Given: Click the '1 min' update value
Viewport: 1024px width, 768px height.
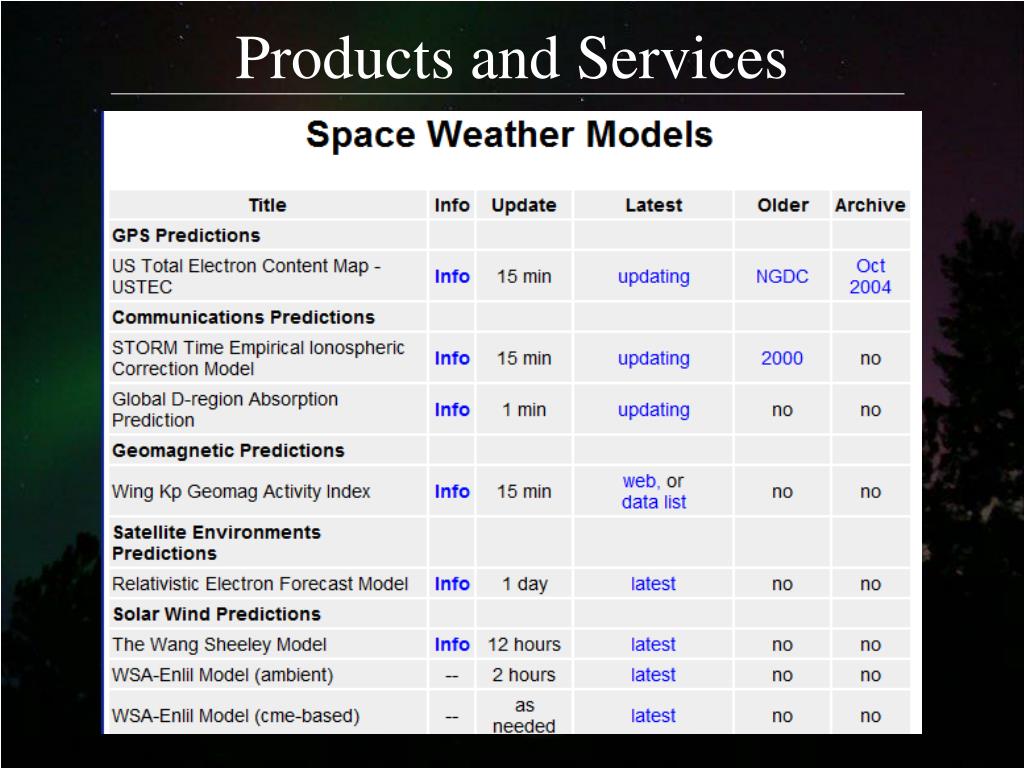Looking at the screenshot, I should (x=524, y=409).
